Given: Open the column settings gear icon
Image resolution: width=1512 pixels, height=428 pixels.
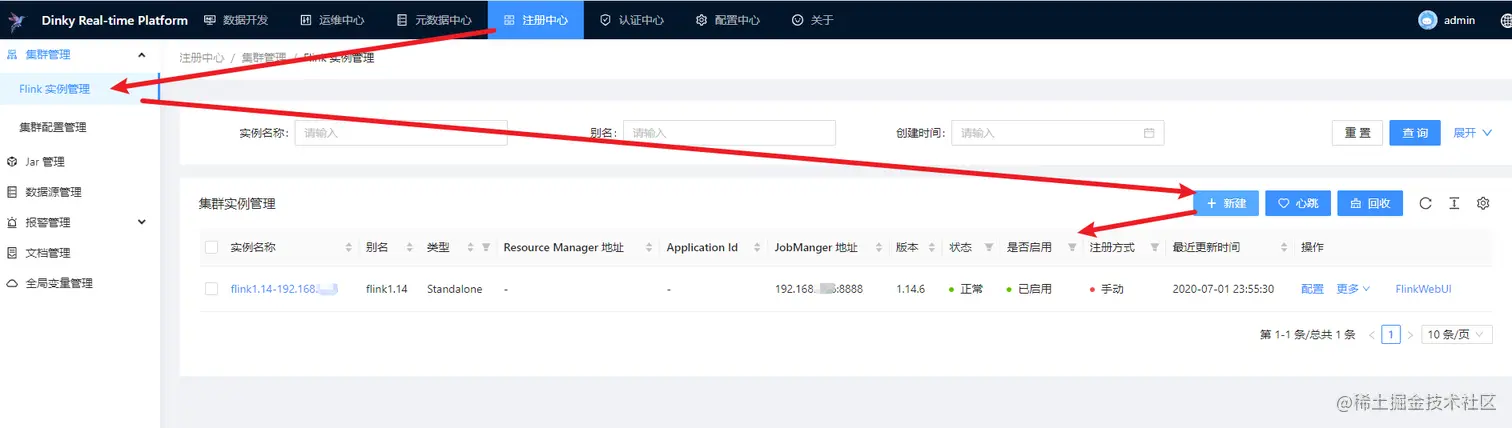Looking at the screenshot, I should 1483,203.
